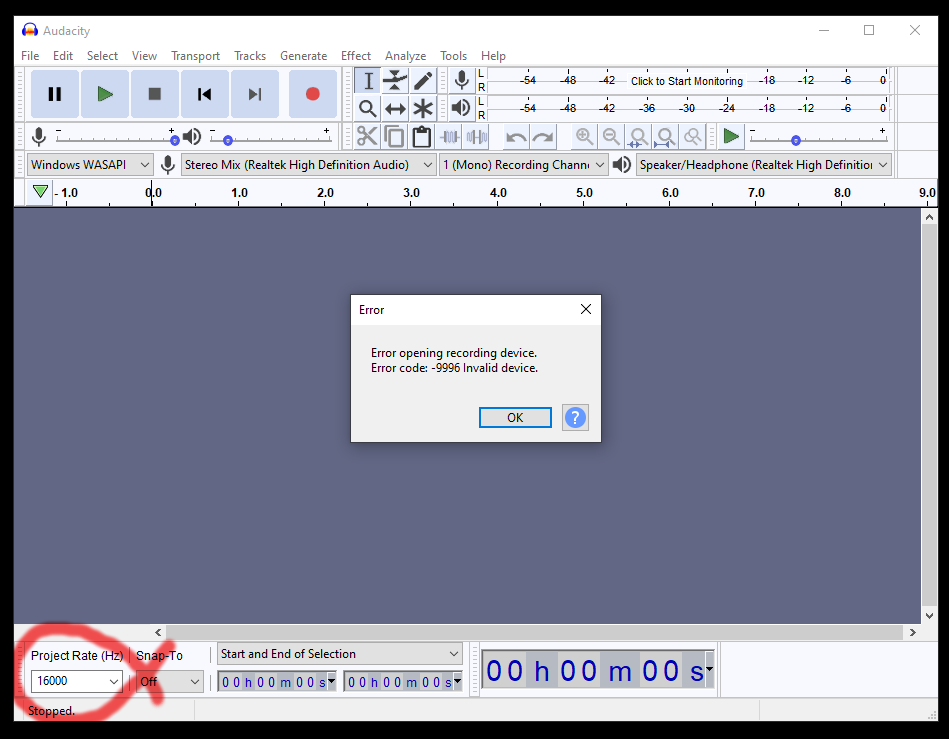Open the selection end time format arrow

pyautogui.click(x=457, y=681)
